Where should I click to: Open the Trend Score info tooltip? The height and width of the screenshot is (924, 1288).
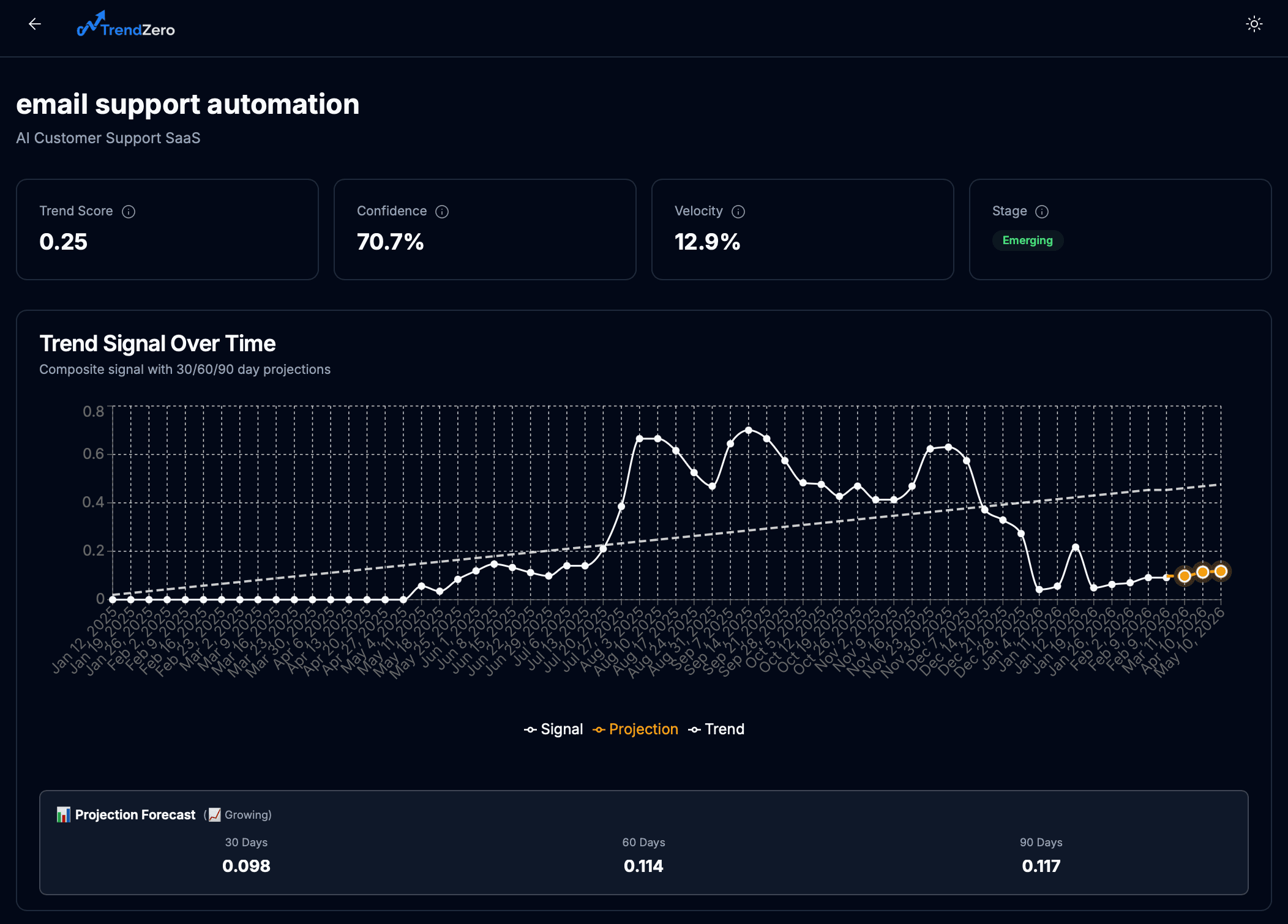tap(128, 212)
